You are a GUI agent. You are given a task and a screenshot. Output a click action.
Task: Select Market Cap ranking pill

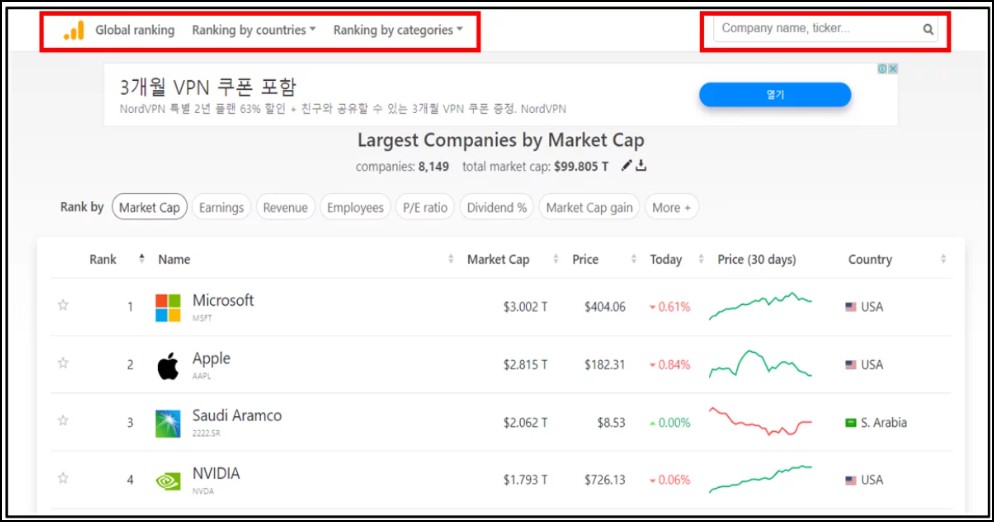tap(150, 207)
